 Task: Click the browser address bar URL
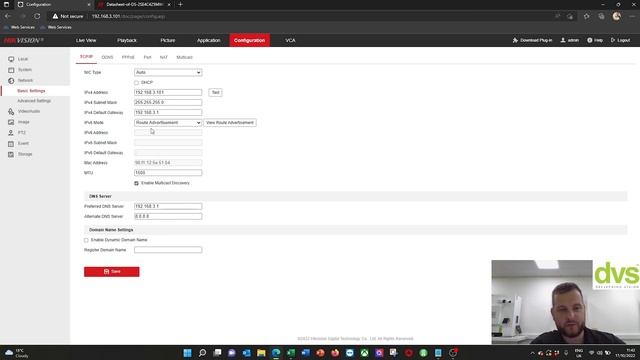click(x=128, y=16)
